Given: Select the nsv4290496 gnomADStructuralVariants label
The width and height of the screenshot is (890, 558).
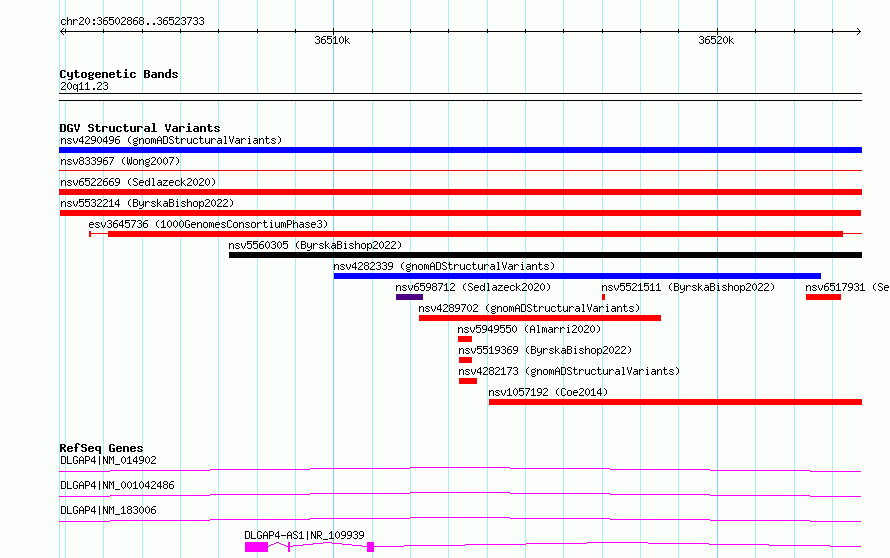Looking at the screenshot, I should click(x=171, y=140).
